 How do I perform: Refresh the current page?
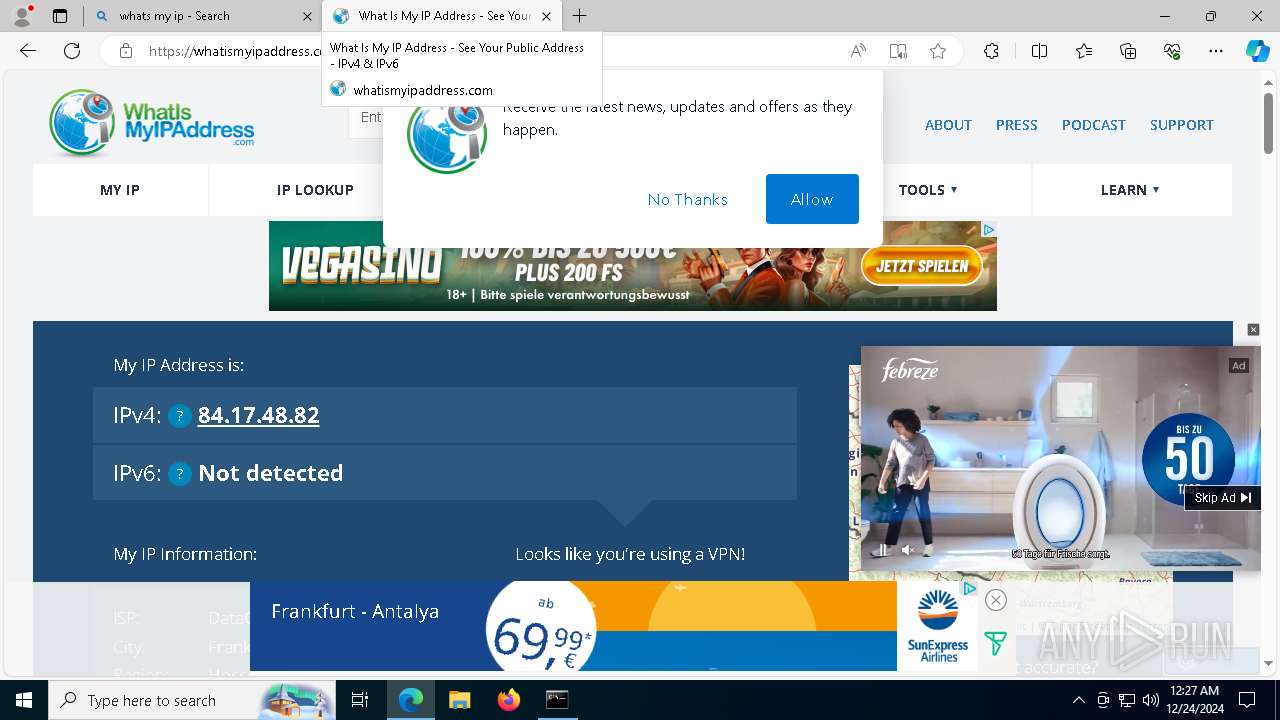click(72, 51)
